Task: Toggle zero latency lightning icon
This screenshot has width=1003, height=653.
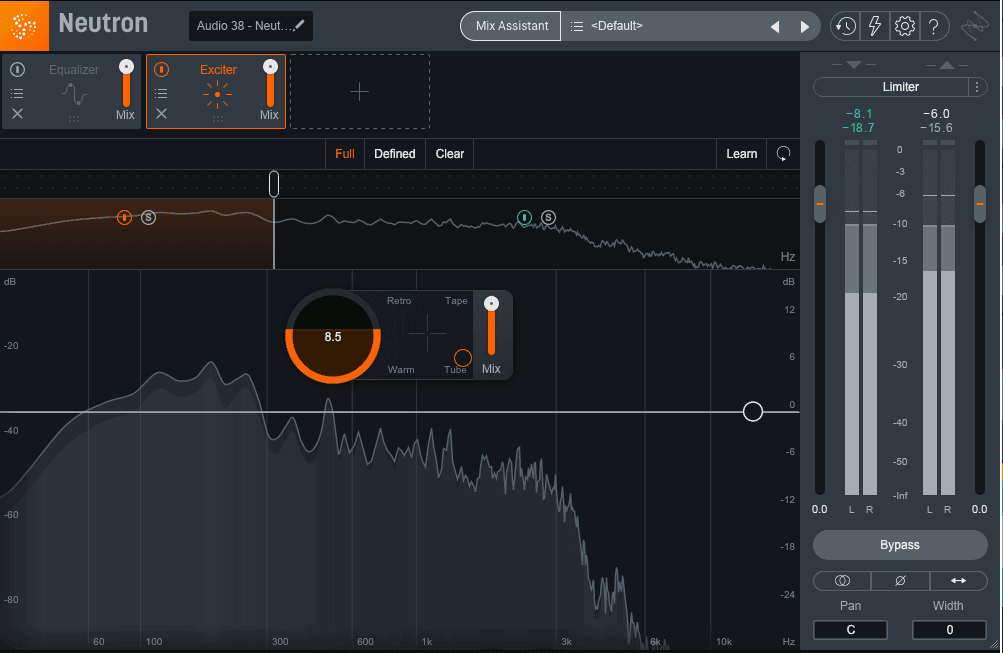Action: pos(874,26)
